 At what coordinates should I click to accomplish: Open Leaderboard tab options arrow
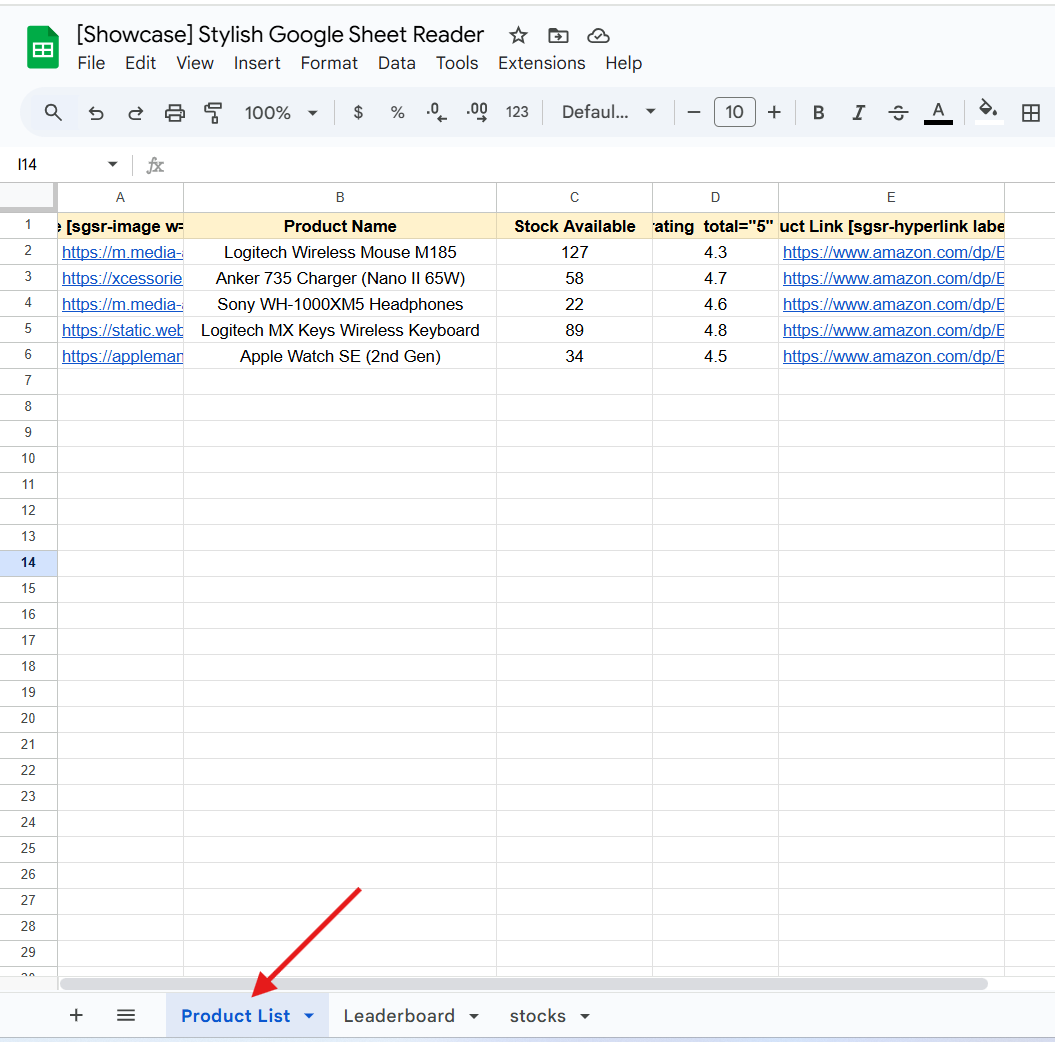click(474, 1016)
